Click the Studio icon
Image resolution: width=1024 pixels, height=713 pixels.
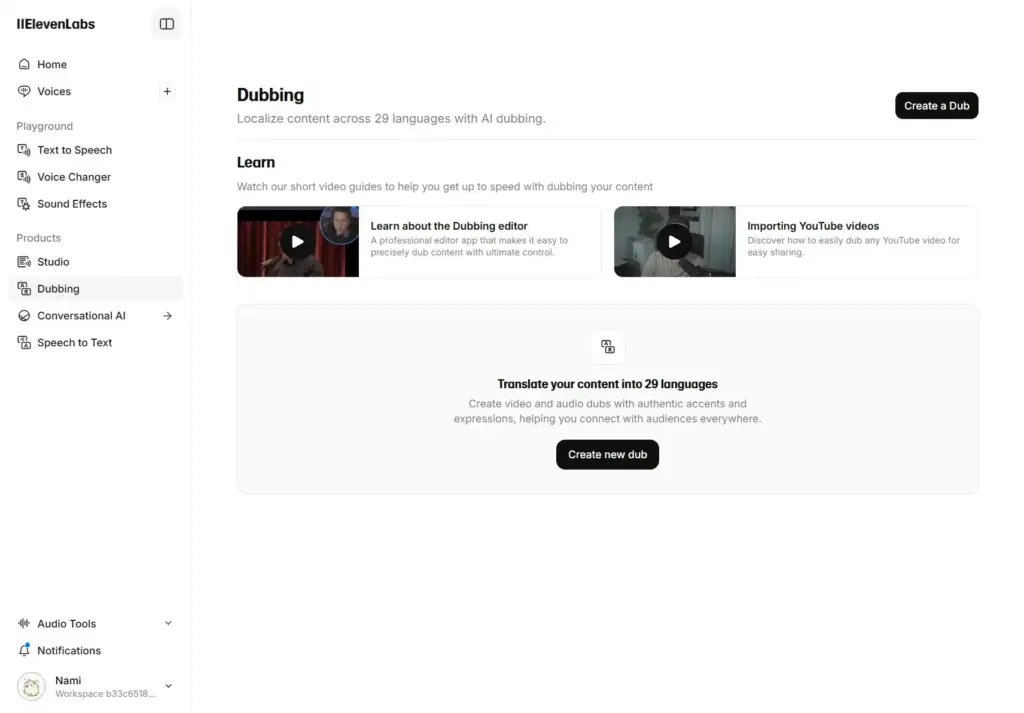click(x=24, y=262)
